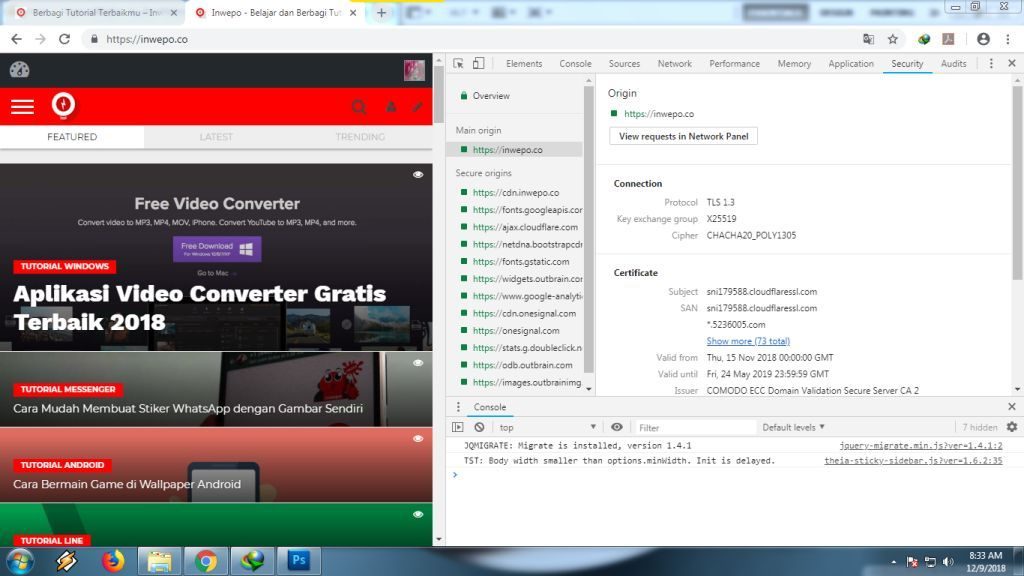The image size is (1024, 576).
Task: Reload the inwepo.co page
Action: click(64, 39)
